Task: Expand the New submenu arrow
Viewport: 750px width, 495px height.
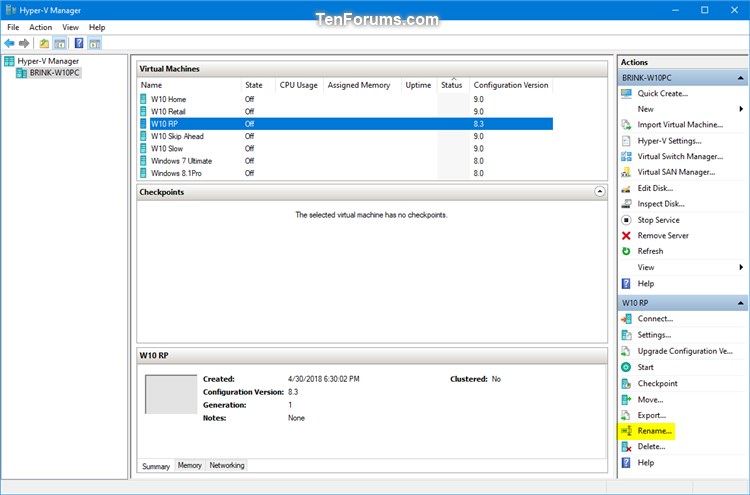Action: point(741,109)
